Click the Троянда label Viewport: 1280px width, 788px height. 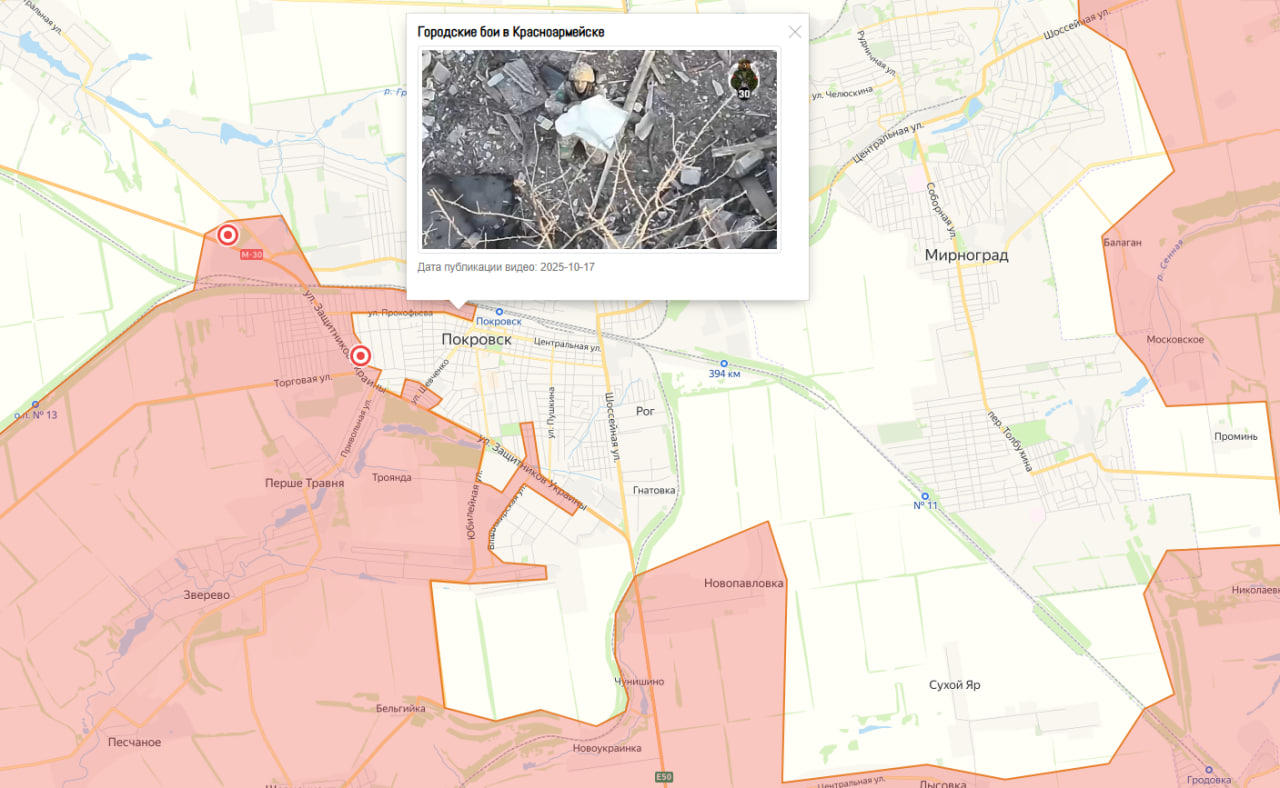tap(391, 477)
